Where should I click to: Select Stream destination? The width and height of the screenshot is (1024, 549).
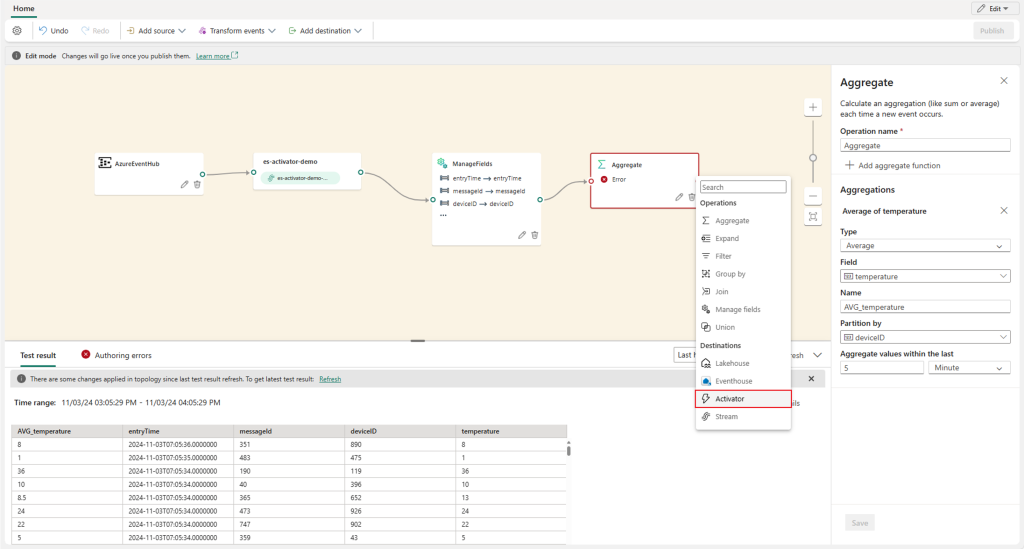(743, 416)
